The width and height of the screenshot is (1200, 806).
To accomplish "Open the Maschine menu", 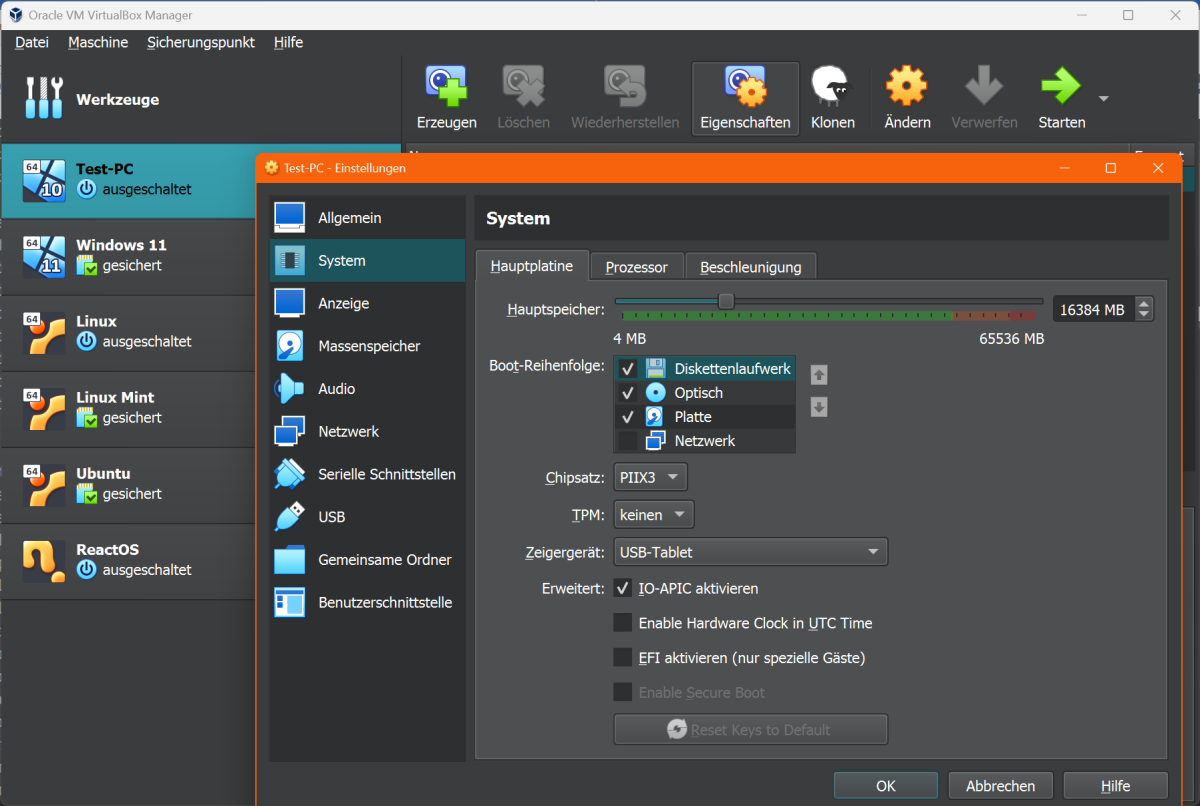I will (98, 42).
